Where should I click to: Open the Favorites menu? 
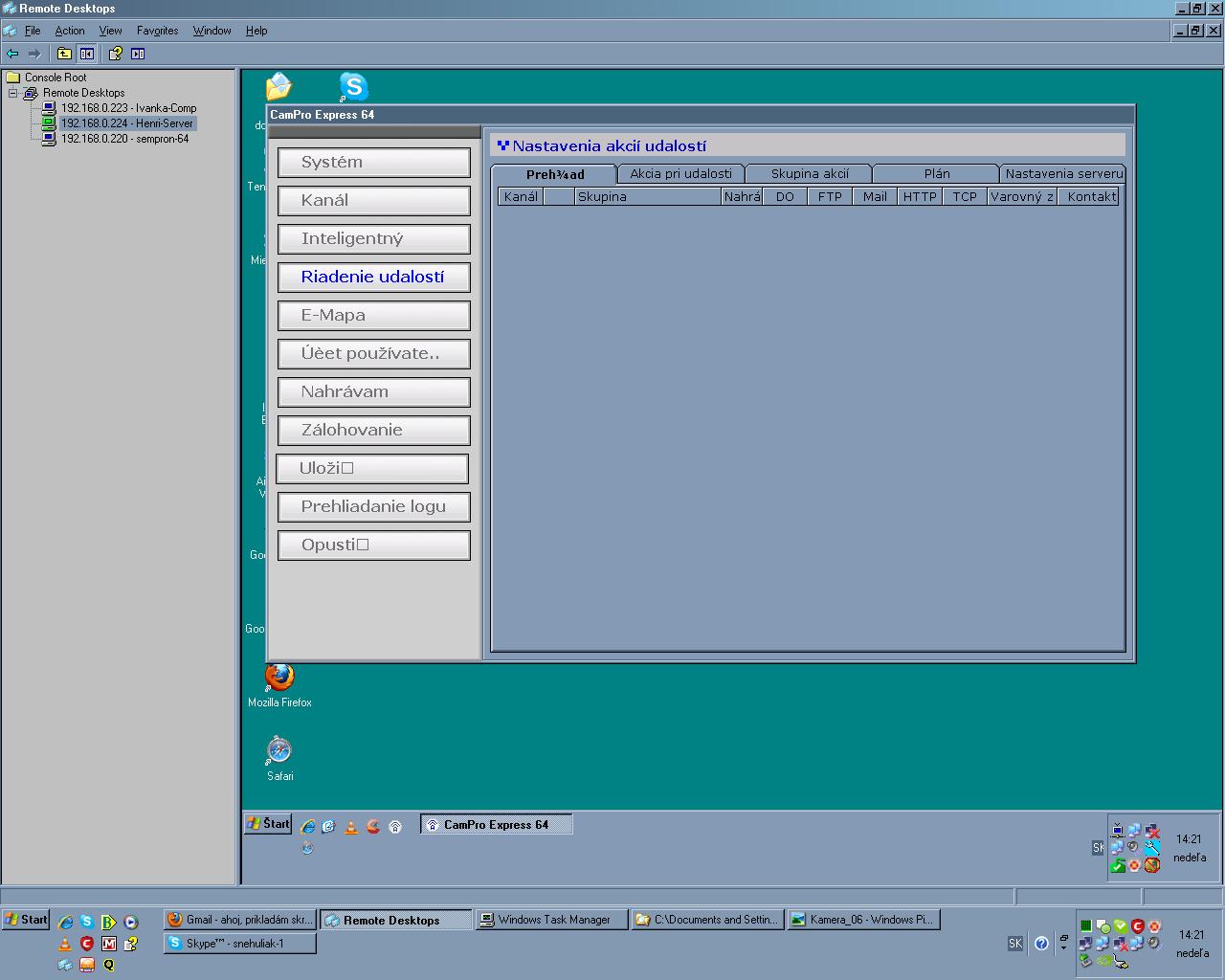pos(157,31)
